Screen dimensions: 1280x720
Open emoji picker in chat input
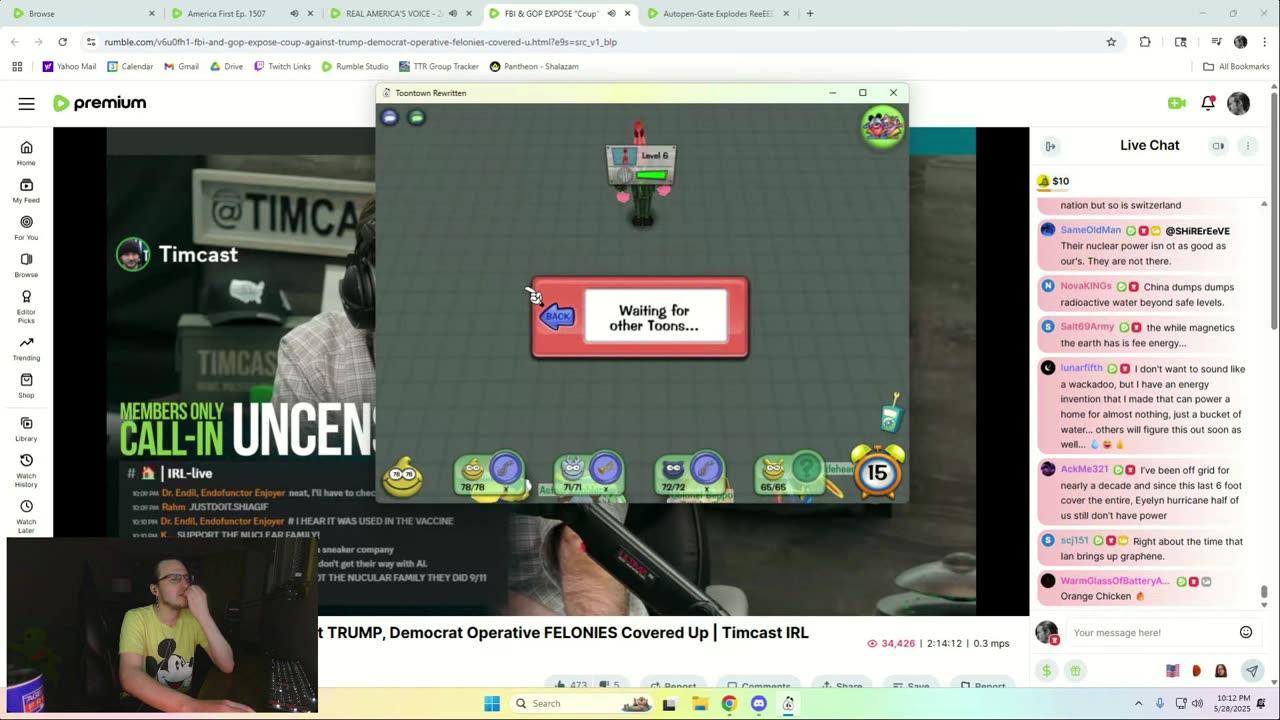[x=1246, y=632]
